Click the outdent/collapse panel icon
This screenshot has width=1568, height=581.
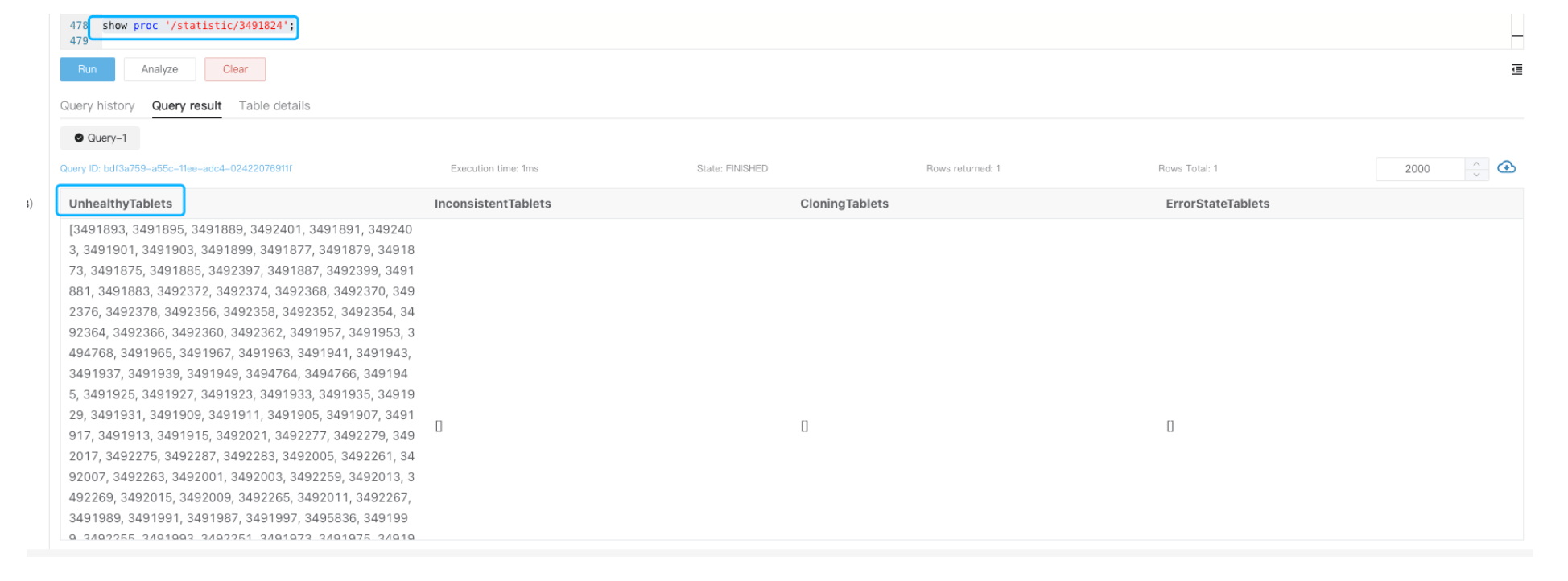1516,70
